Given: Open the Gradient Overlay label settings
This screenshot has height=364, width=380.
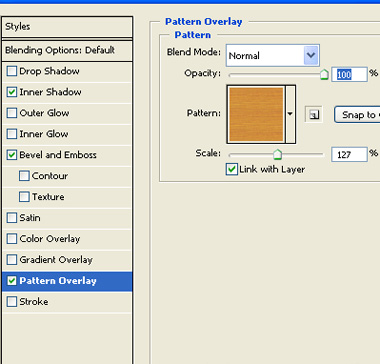Looking at the screenshot, I should click(x=56, y=260).
